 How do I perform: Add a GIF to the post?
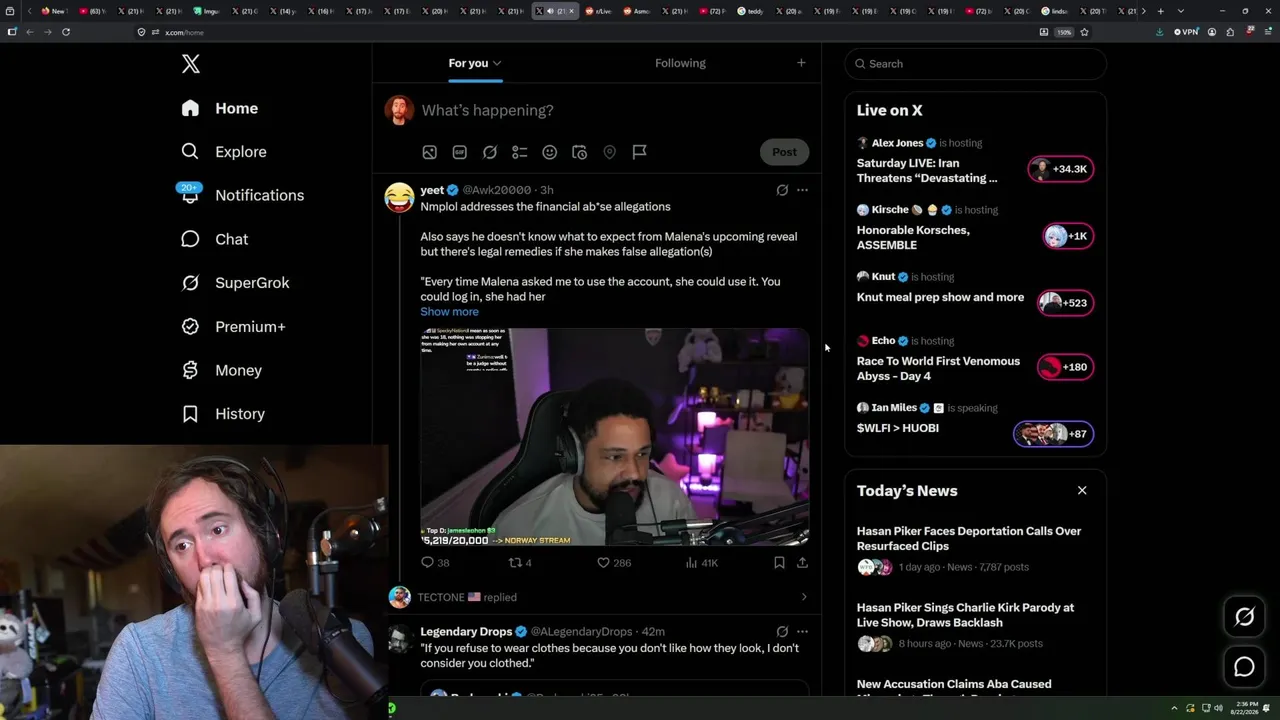459,152
